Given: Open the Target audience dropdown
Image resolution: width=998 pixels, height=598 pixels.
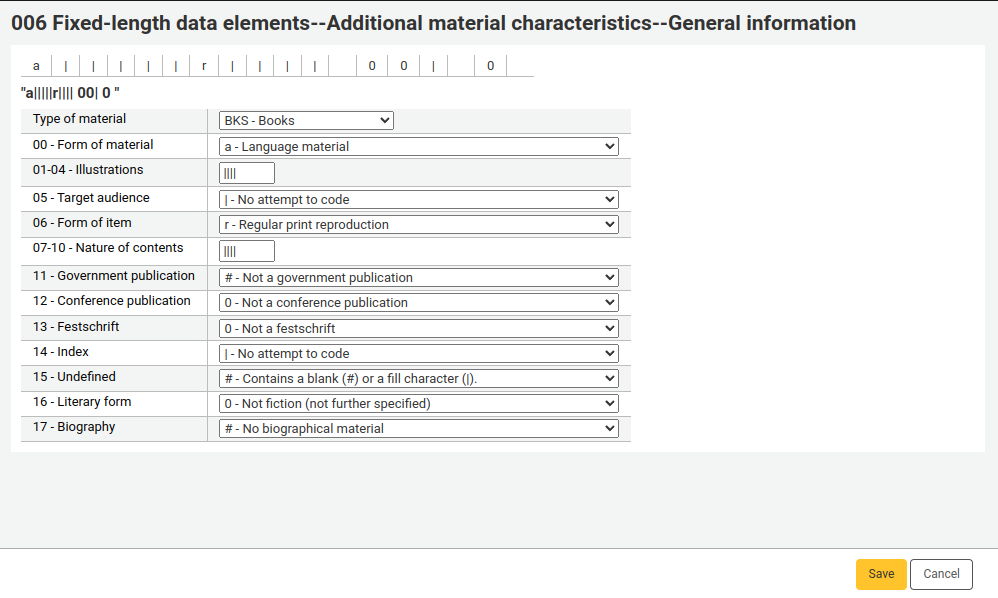Looking at the screenshot, I should point(418,200).
